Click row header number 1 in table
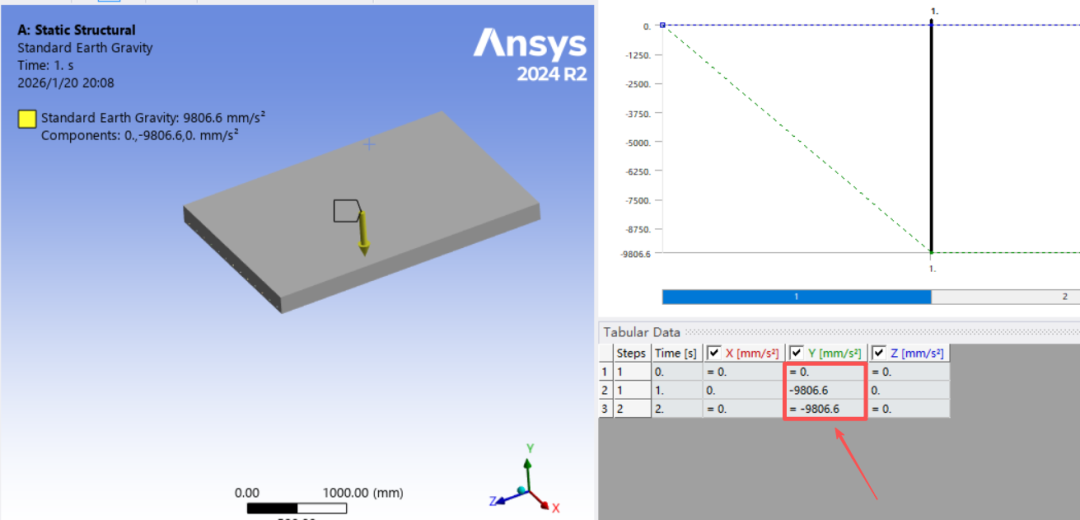The width and height of the screenshot is (1080, 520). coord(605,372)
